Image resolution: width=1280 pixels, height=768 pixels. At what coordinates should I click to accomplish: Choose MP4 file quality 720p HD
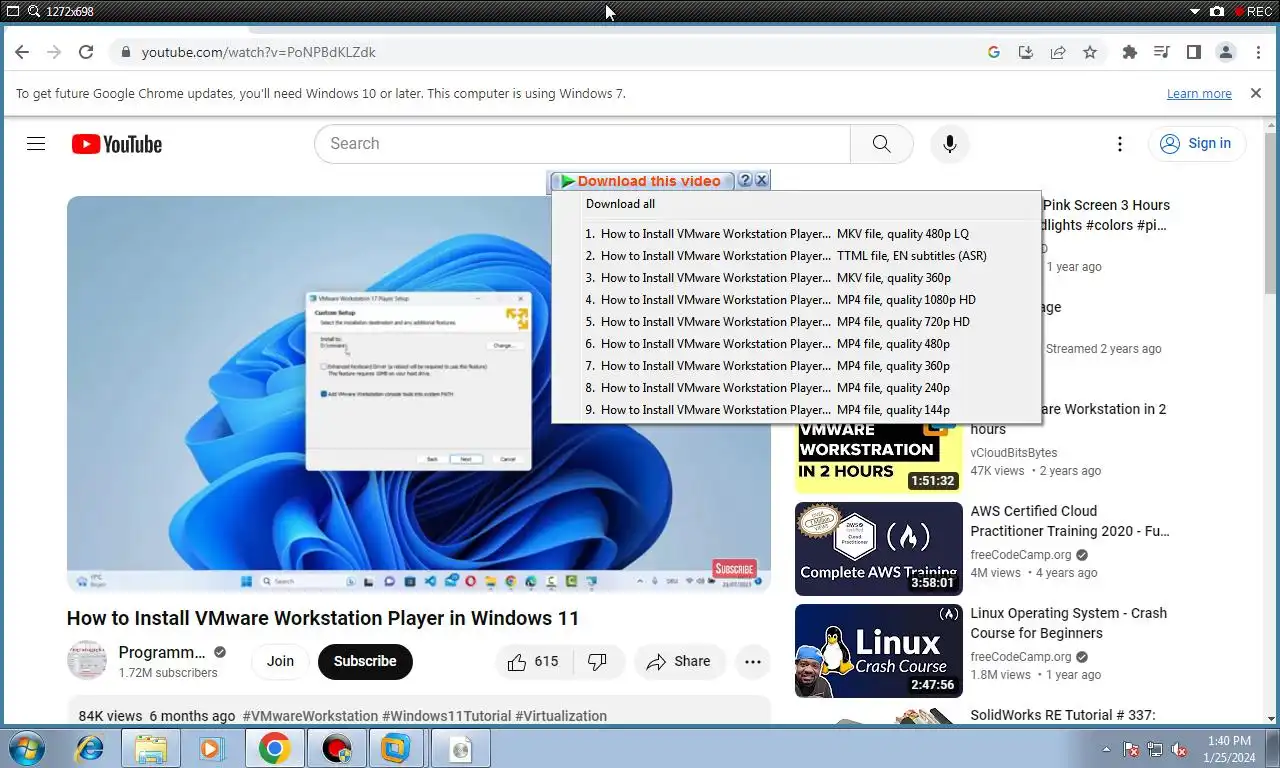(x=797, y=322)
